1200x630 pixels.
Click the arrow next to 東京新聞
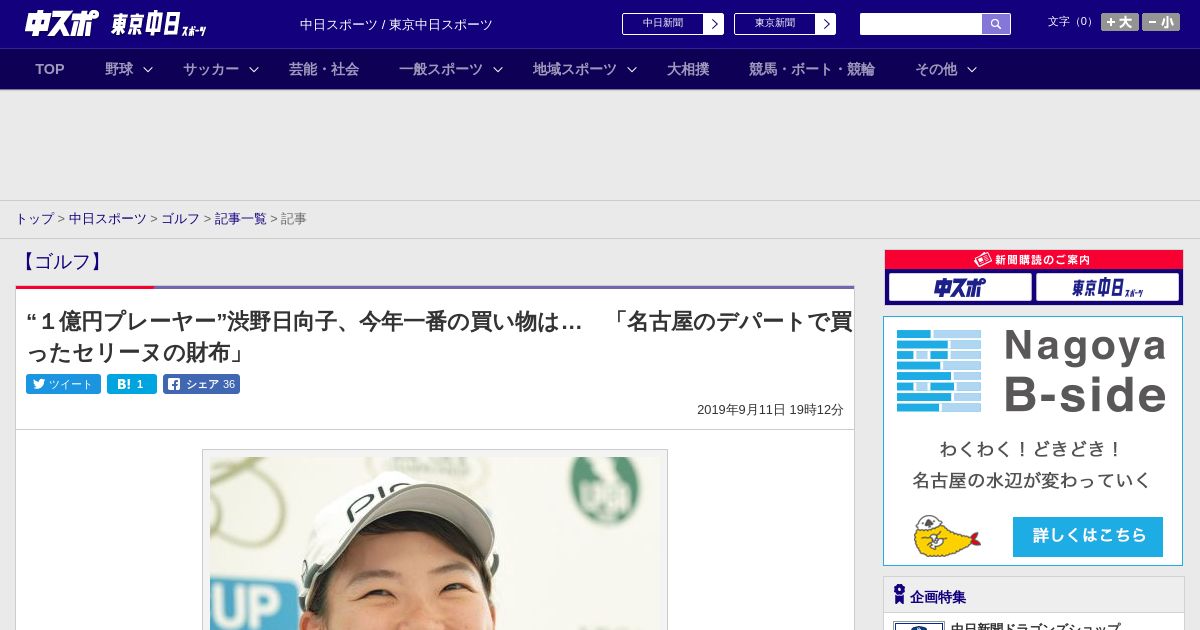[x=825, y=24]
